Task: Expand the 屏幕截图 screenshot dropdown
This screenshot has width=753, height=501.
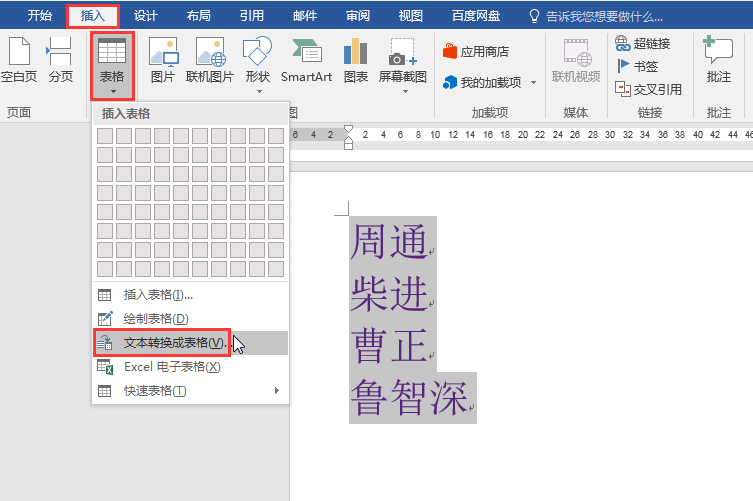Action: [405, 91]
